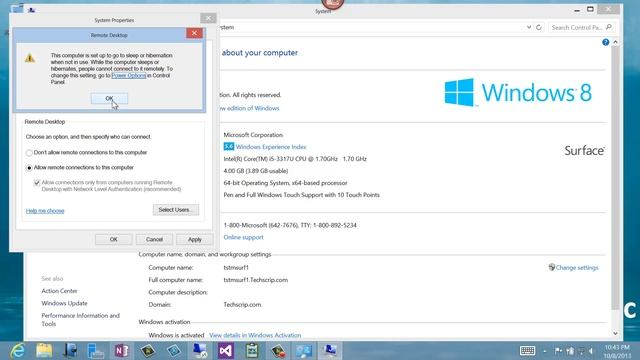Image resolution: width=640 pixels, height=360 pixels.
Task: Open the Windows Experience Index link
Action: pyautogui.click(x=271, y=147)
